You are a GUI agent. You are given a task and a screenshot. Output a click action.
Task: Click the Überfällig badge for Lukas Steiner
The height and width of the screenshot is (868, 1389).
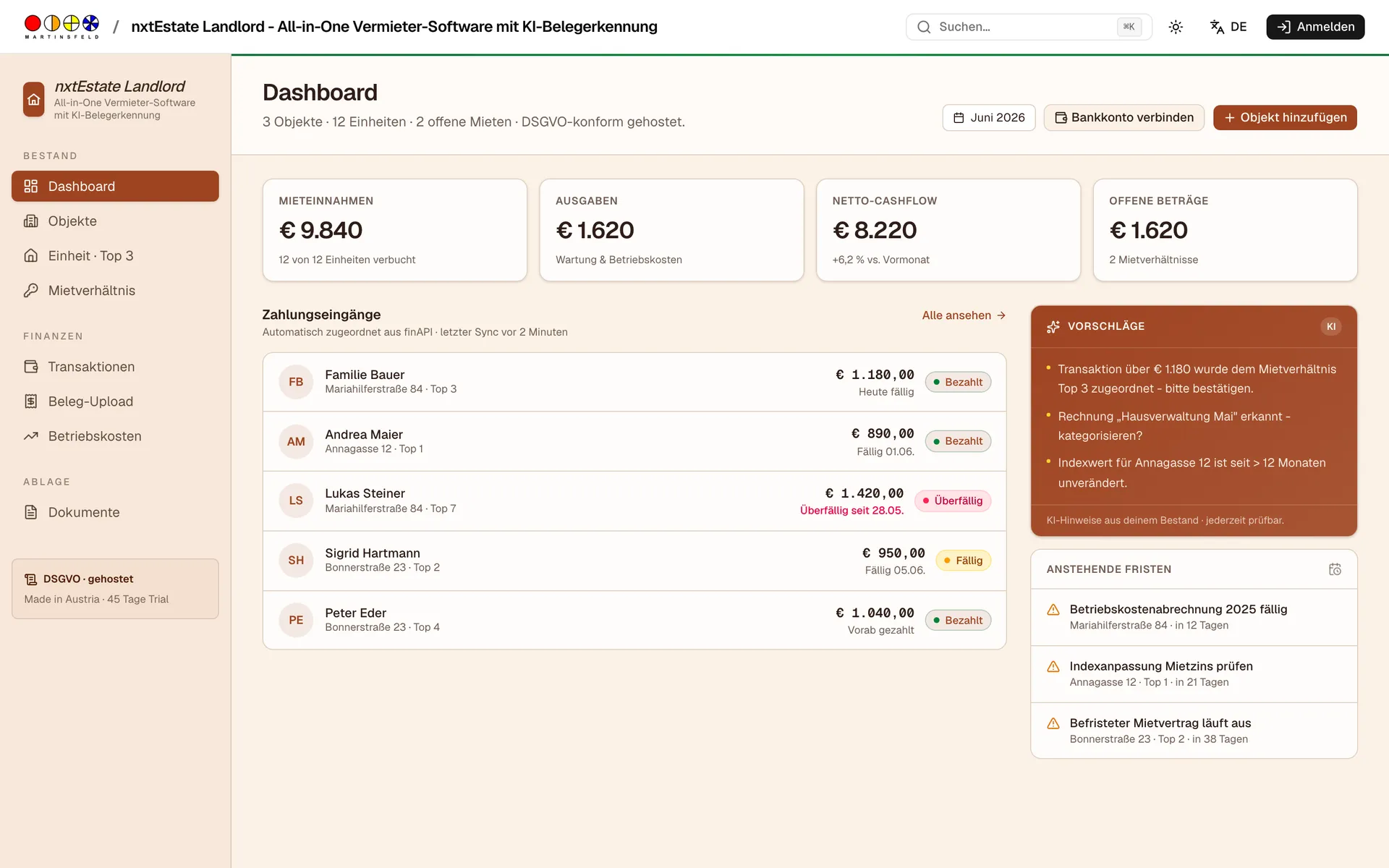point(953,501)
